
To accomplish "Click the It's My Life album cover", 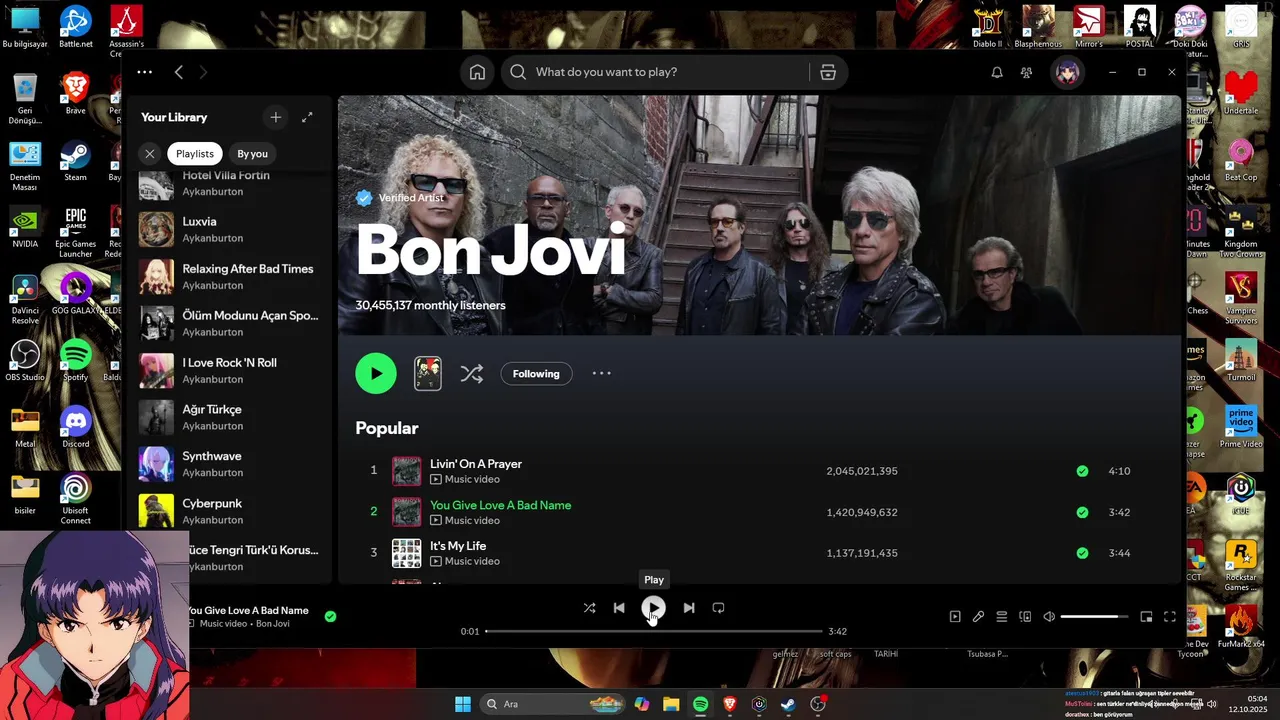I will tap(406, 553).
